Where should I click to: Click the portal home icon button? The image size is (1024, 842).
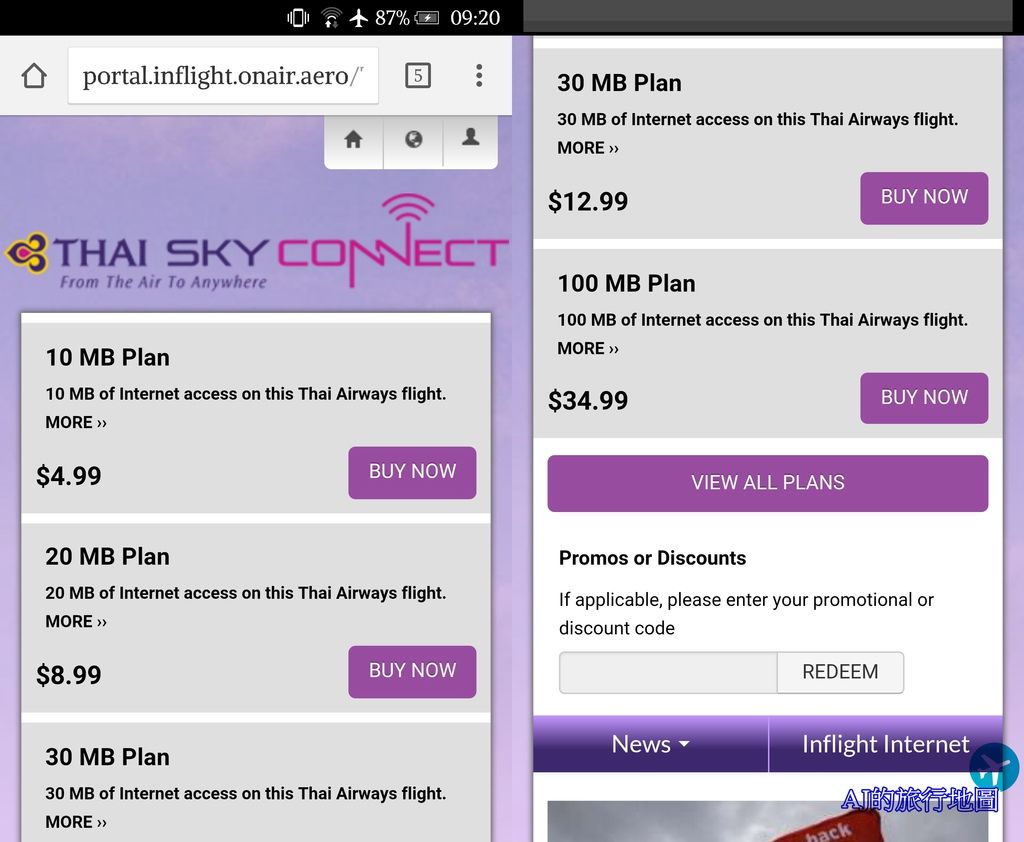click(x=353, y=139)
